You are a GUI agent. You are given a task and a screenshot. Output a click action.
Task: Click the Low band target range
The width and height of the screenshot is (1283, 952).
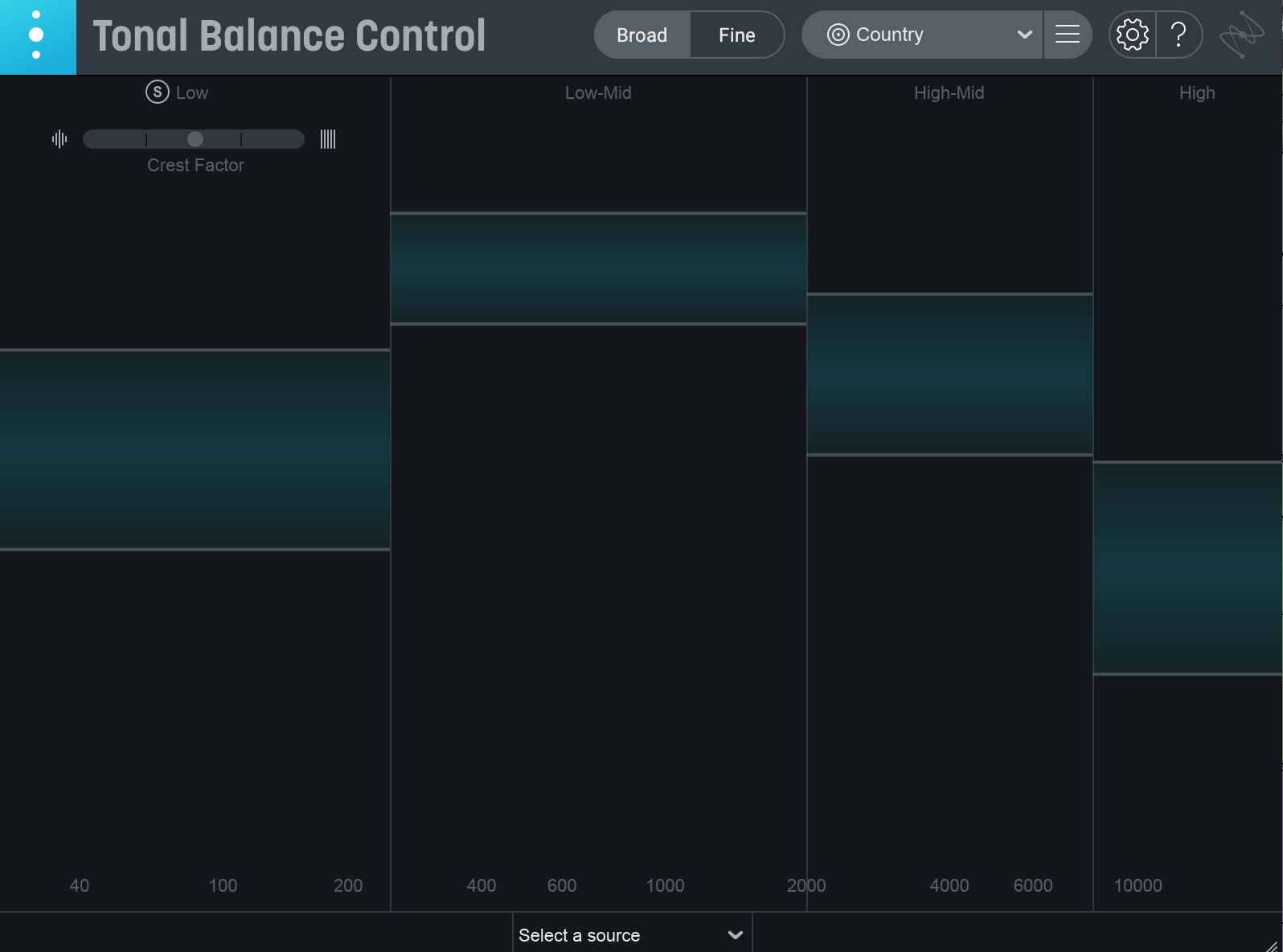pos(195,449)
